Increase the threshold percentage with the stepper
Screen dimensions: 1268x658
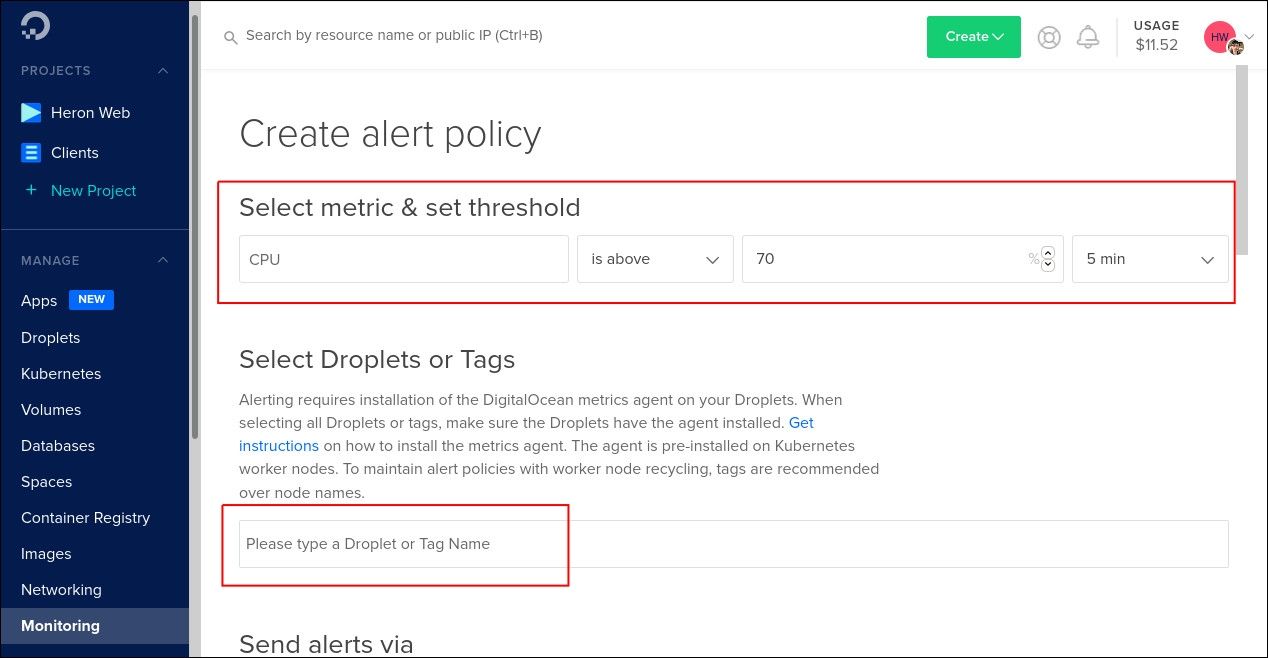pyautogui.click(x=1048, y=253)
